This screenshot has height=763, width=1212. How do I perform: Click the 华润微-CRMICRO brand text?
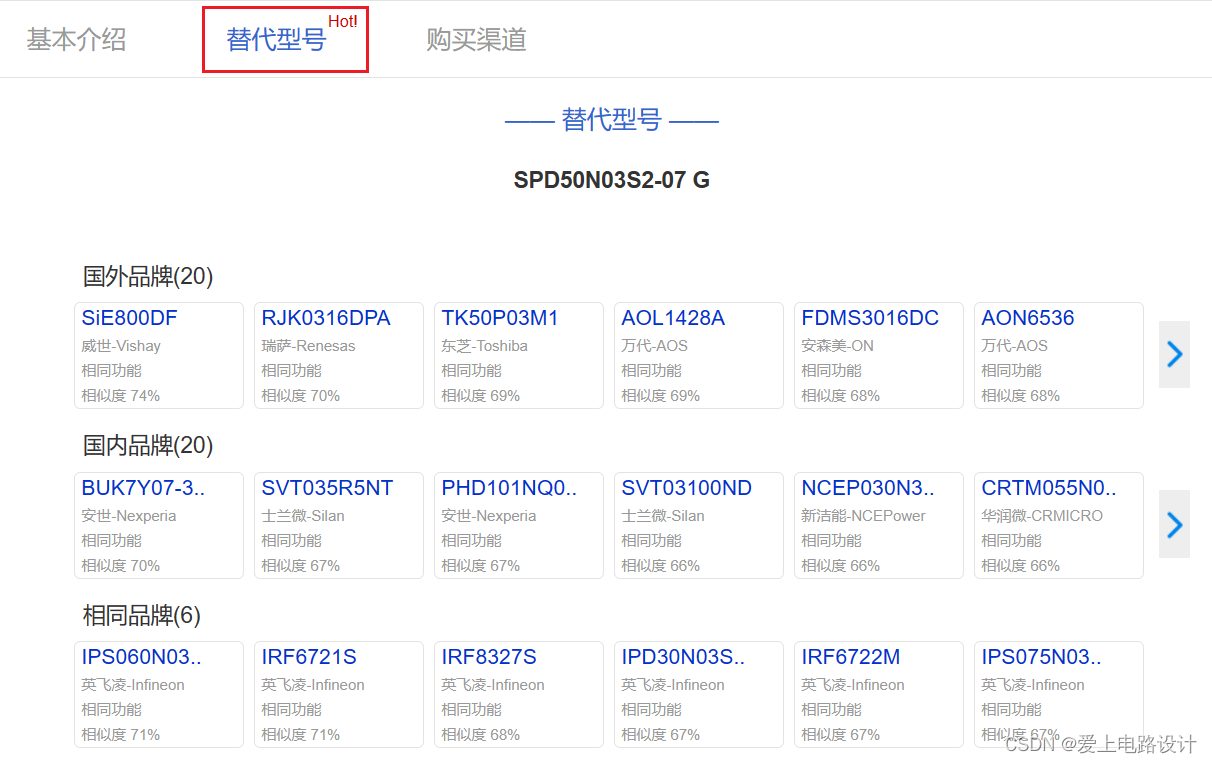[1042, 516]
